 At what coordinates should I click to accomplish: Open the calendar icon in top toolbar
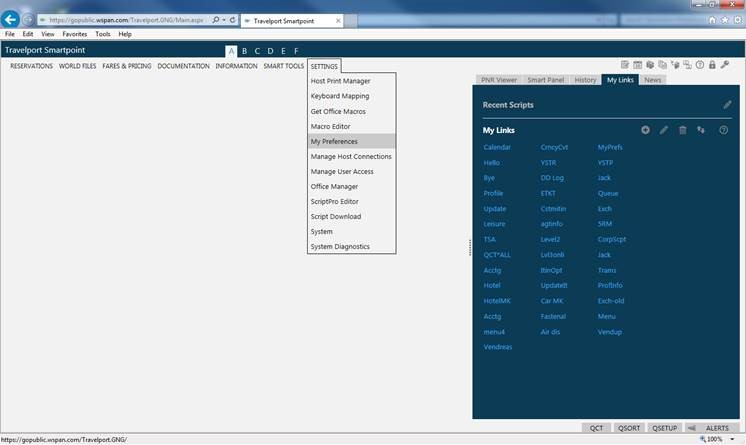tap(638, 65)
